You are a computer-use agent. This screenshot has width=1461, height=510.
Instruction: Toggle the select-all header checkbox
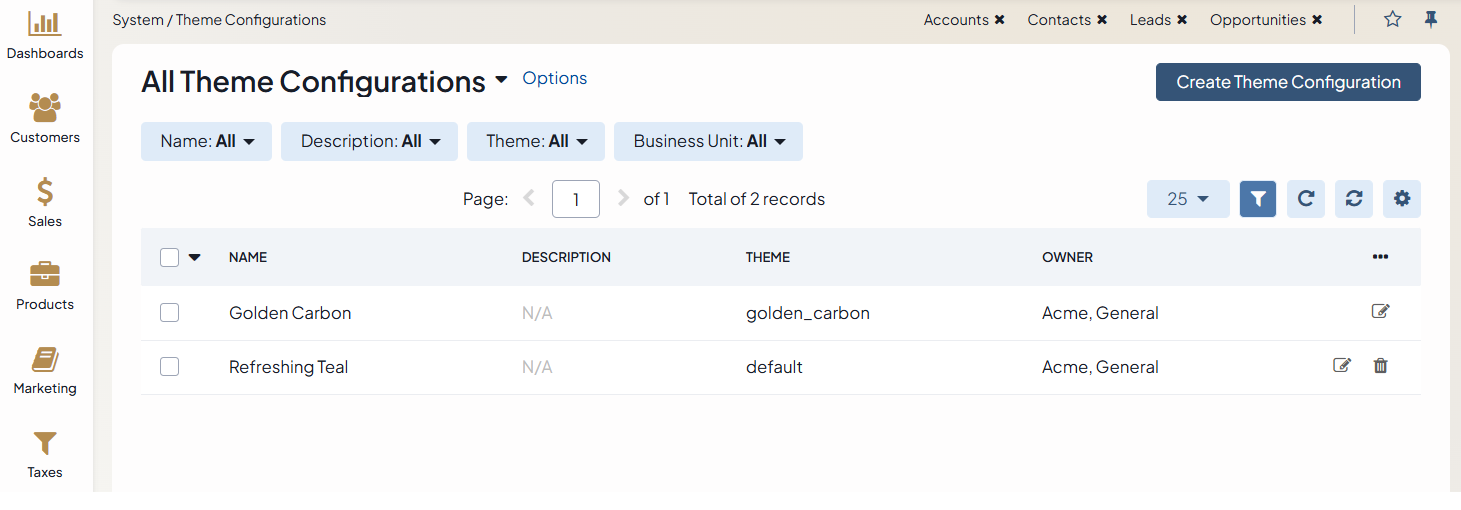click(170, 257)
